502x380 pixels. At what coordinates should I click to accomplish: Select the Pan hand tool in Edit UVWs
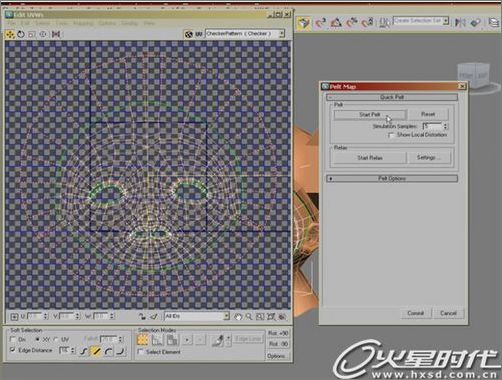pos(238,317)
